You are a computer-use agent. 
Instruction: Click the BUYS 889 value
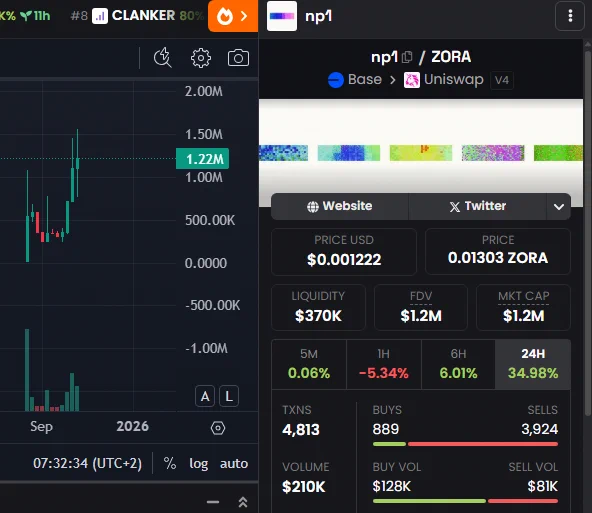[x=385, y=429]
